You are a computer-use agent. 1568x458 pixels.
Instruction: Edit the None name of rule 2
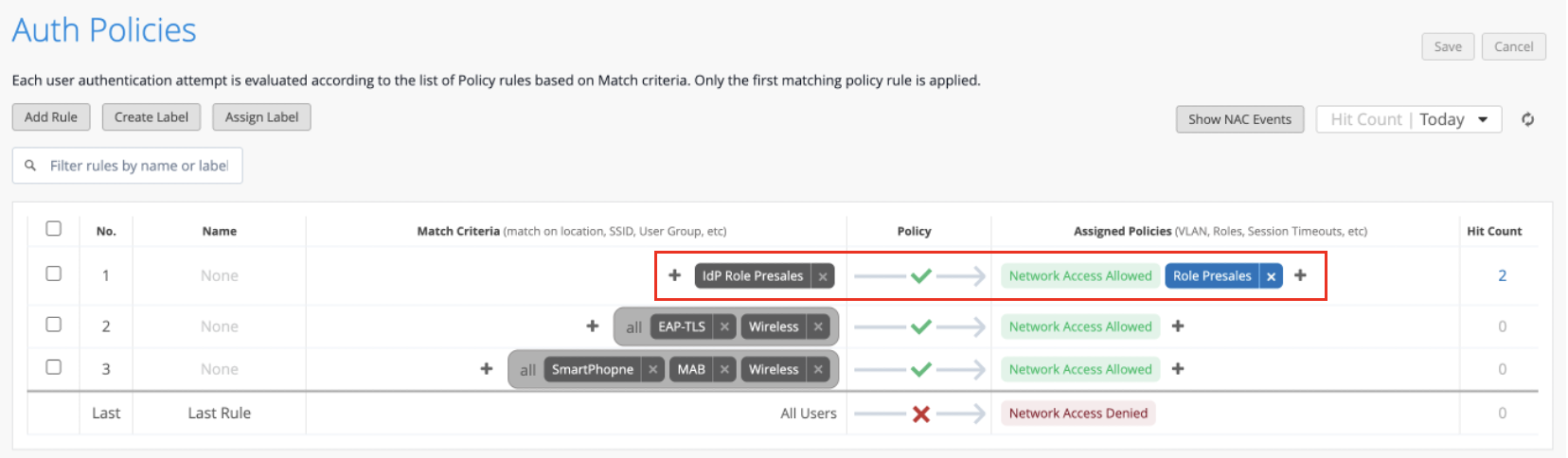[220, 326]
